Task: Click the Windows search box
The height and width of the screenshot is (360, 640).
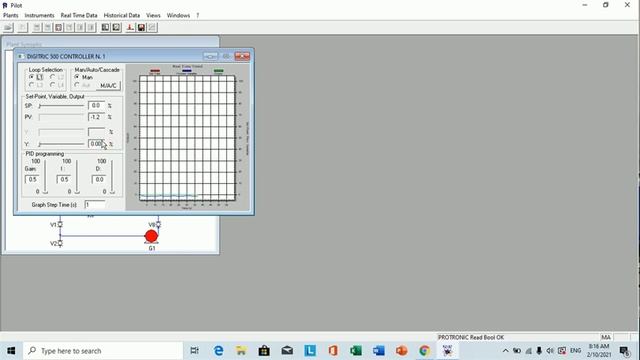Action: point(104,351)
